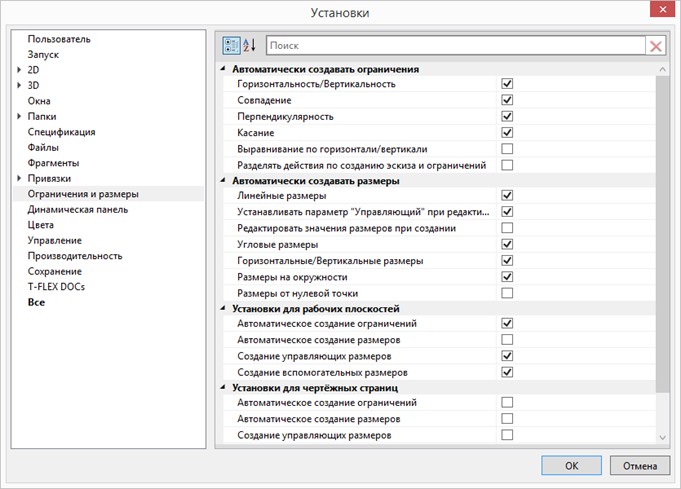681x489 pixels.
Task: Expand the 3D tree node arrow
Action: [x=19, y=85]
